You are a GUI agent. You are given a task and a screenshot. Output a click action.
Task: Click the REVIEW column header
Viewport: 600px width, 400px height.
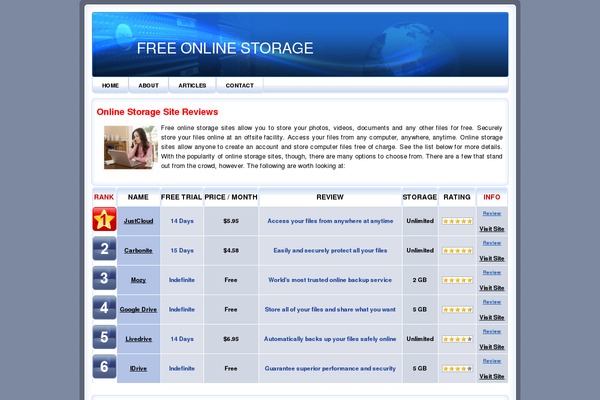pyautogui.click(x=330, y=197)
